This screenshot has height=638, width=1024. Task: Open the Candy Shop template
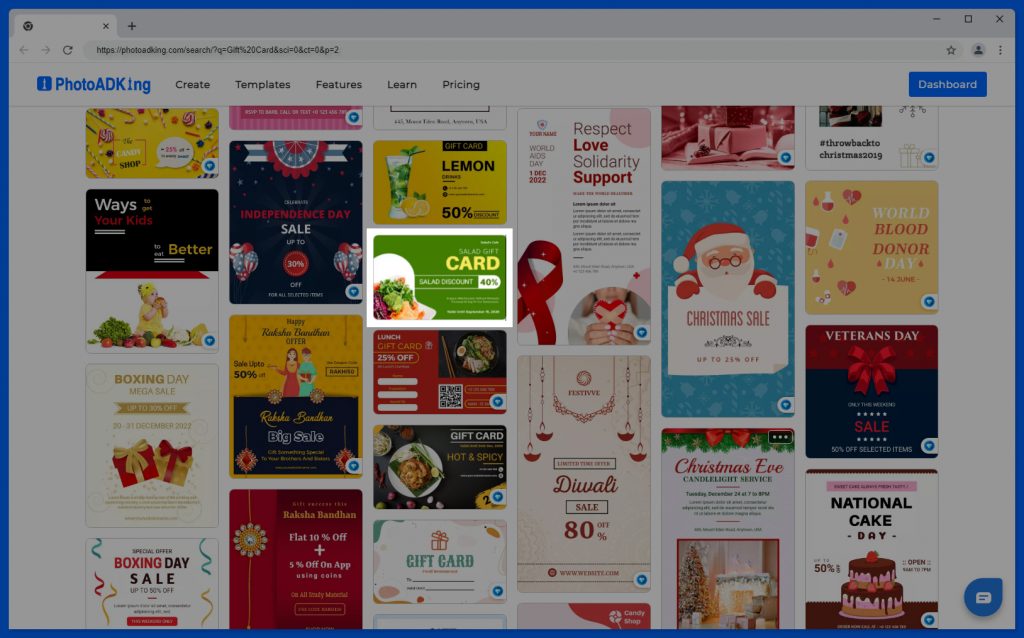pyautogui.click(x=152, y=143)
